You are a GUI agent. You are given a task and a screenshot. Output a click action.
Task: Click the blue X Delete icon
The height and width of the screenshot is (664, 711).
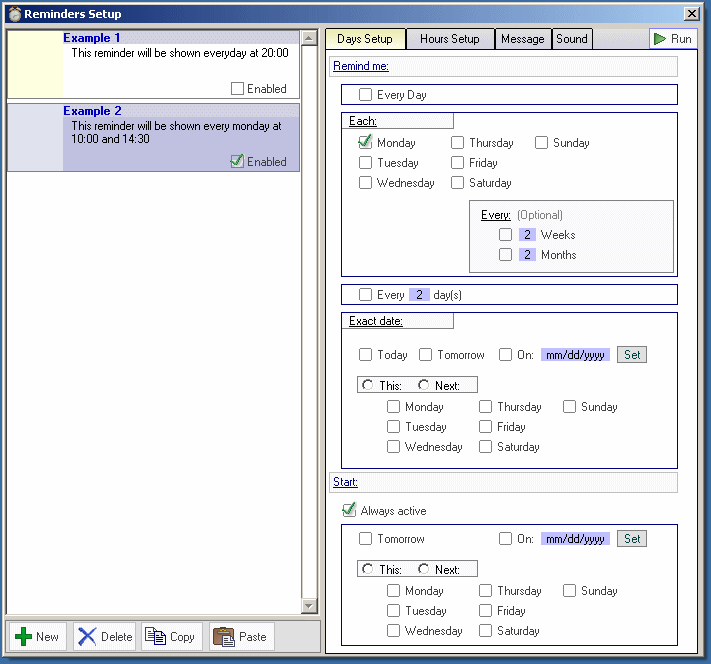click(87, 636)
